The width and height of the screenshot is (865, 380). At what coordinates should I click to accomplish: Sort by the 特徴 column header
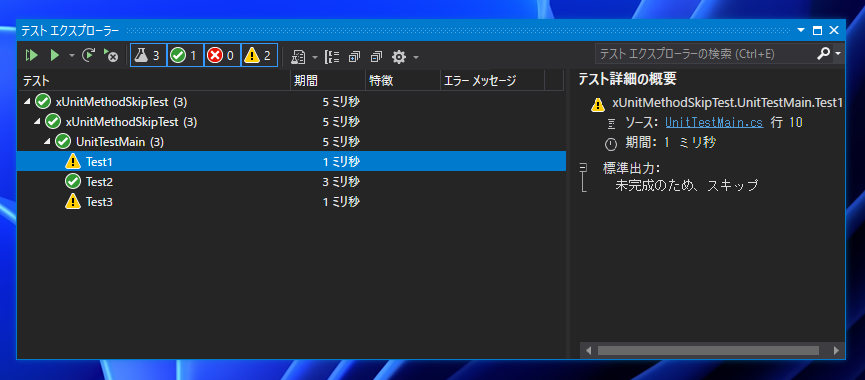tap(403, 81)
